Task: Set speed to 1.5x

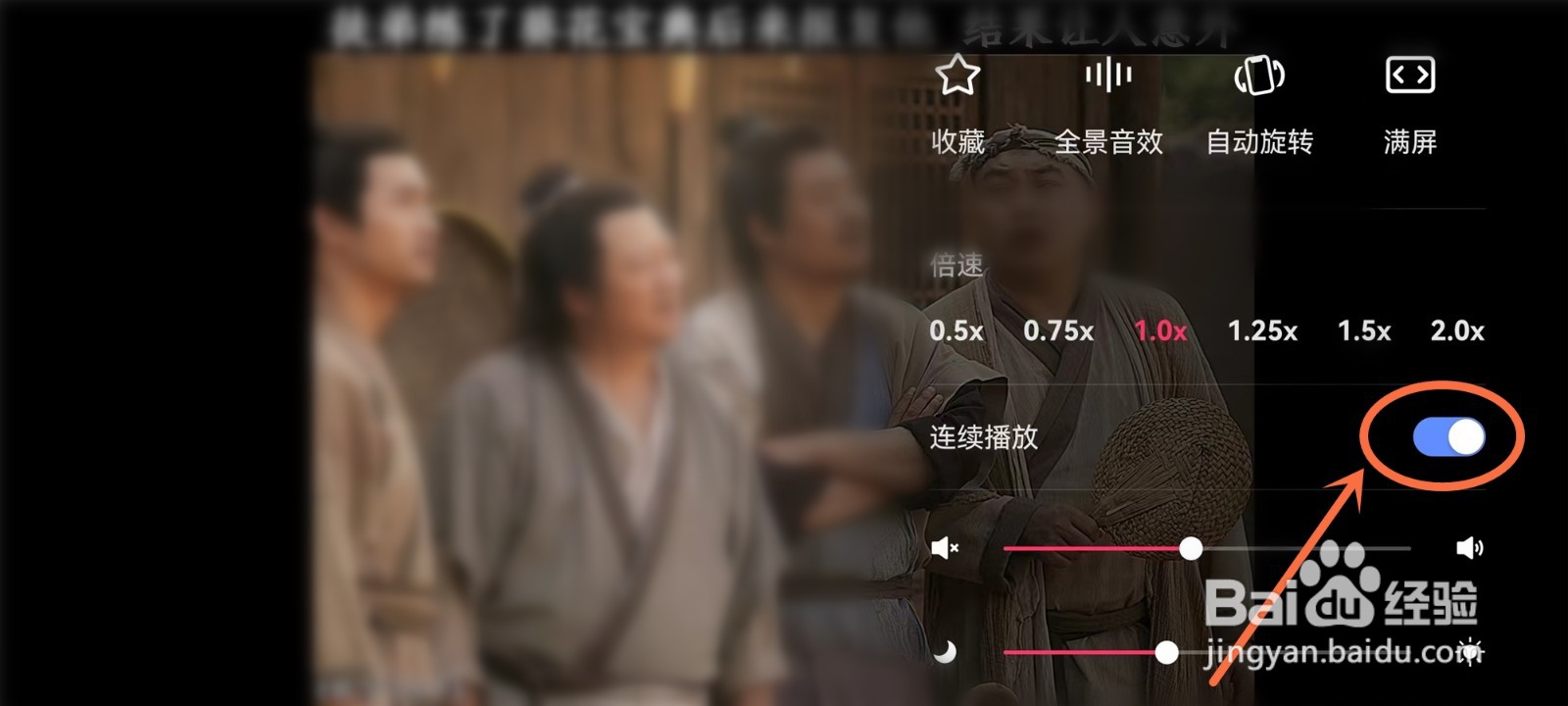Action: point(1364,331)
